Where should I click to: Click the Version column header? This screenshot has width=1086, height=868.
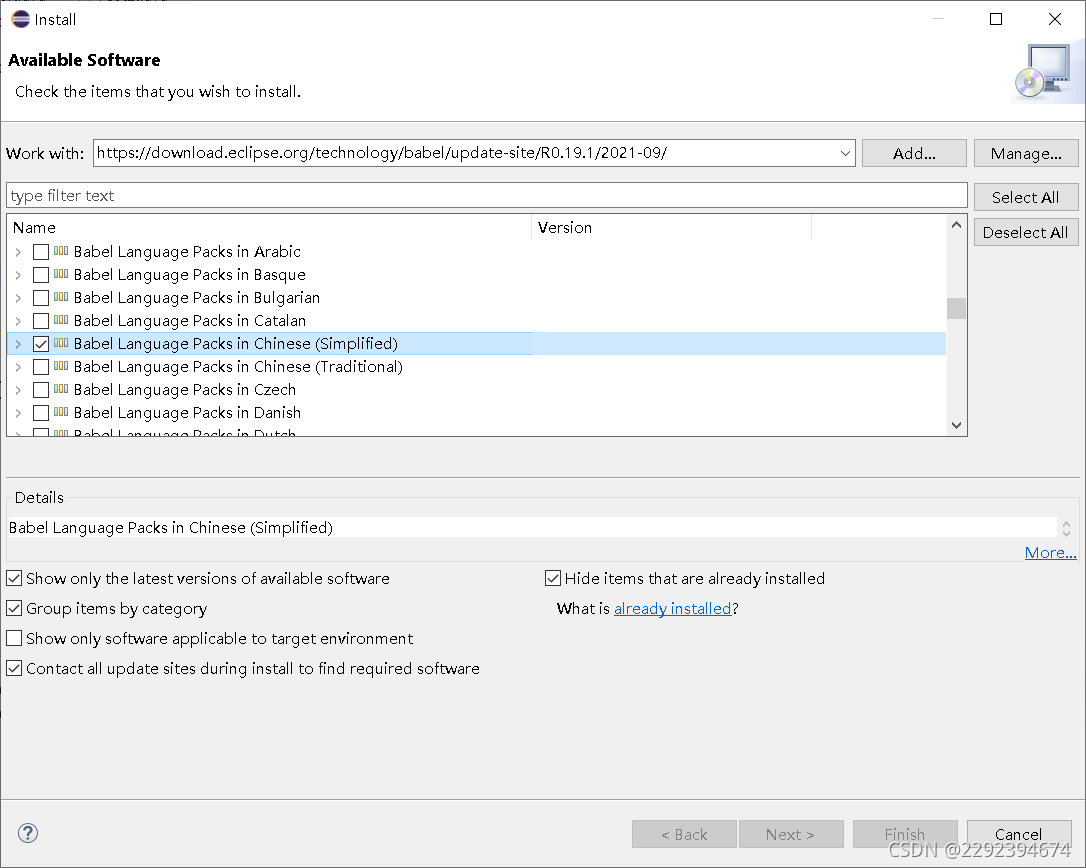click(671, 227)
